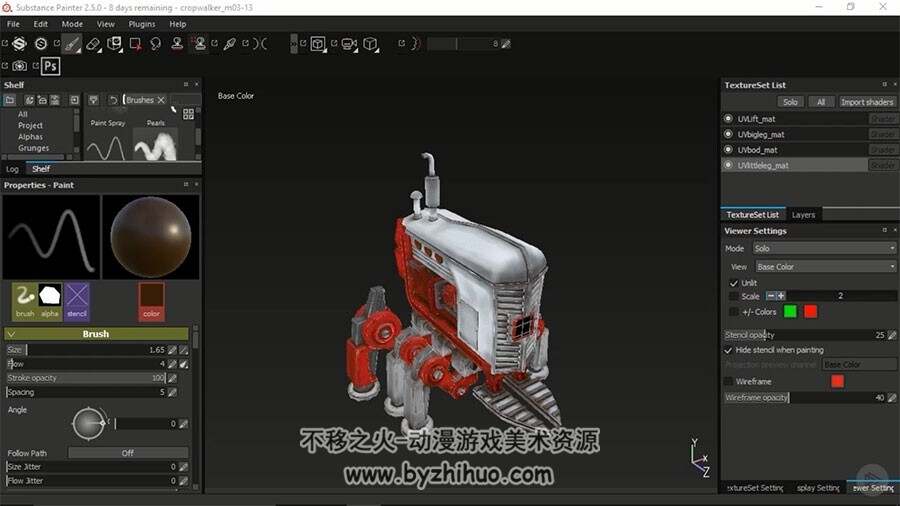Select the Eraser tool
Image resolution: width=900 pixels, height=506 pixels.
pyautogui.click(x=93, y=44)
